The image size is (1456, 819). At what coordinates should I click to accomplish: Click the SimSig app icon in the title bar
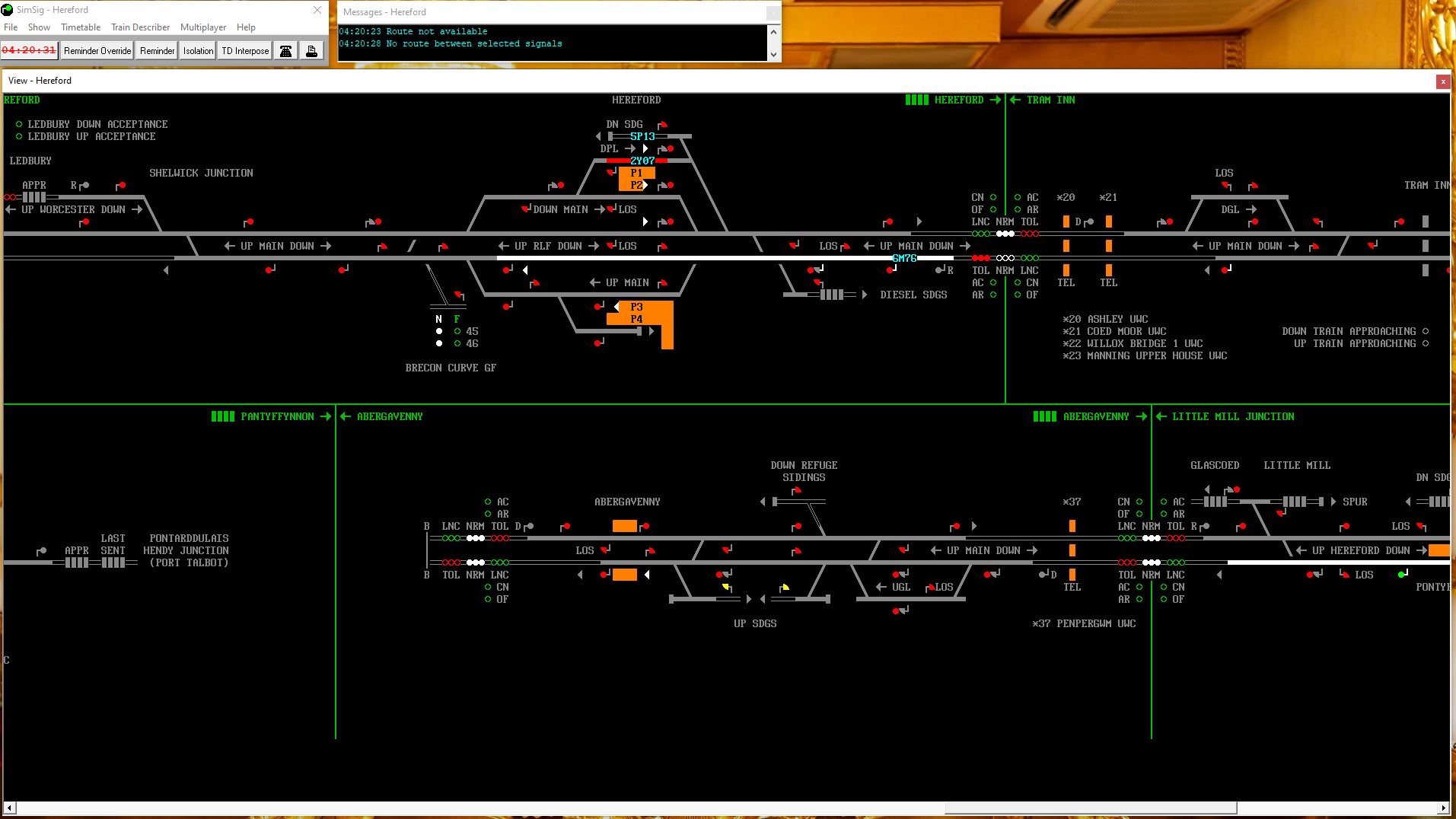[x=8, y=10]
